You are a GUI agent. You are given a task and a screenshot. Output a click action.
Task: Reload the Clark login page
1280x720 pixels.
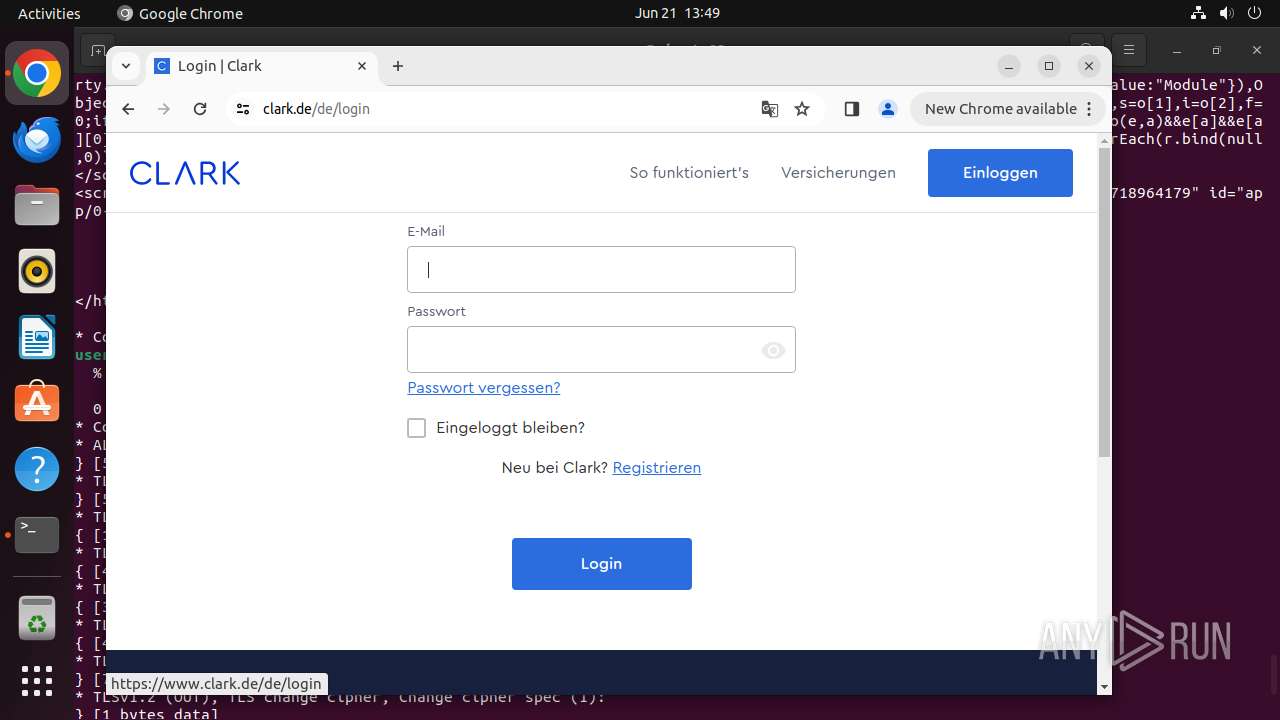pos(200,109)
